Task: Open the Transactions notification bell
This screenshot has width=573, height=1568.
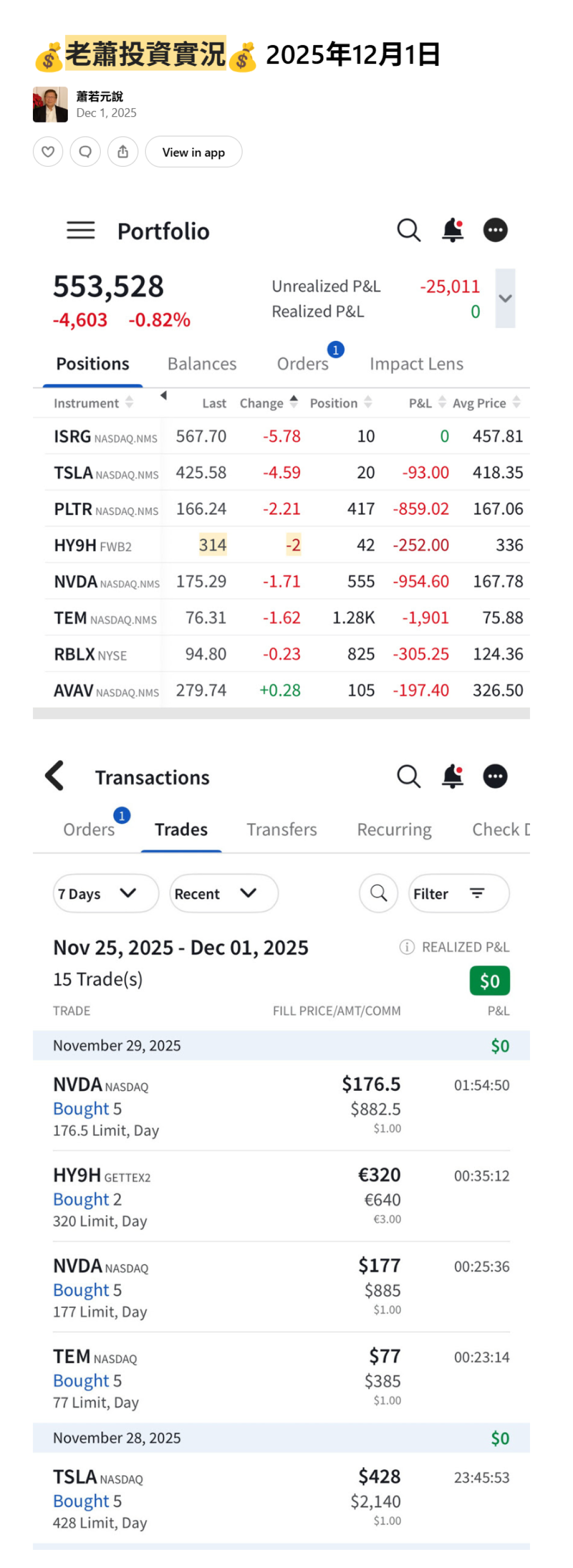Action: click(x=453, y=776)
